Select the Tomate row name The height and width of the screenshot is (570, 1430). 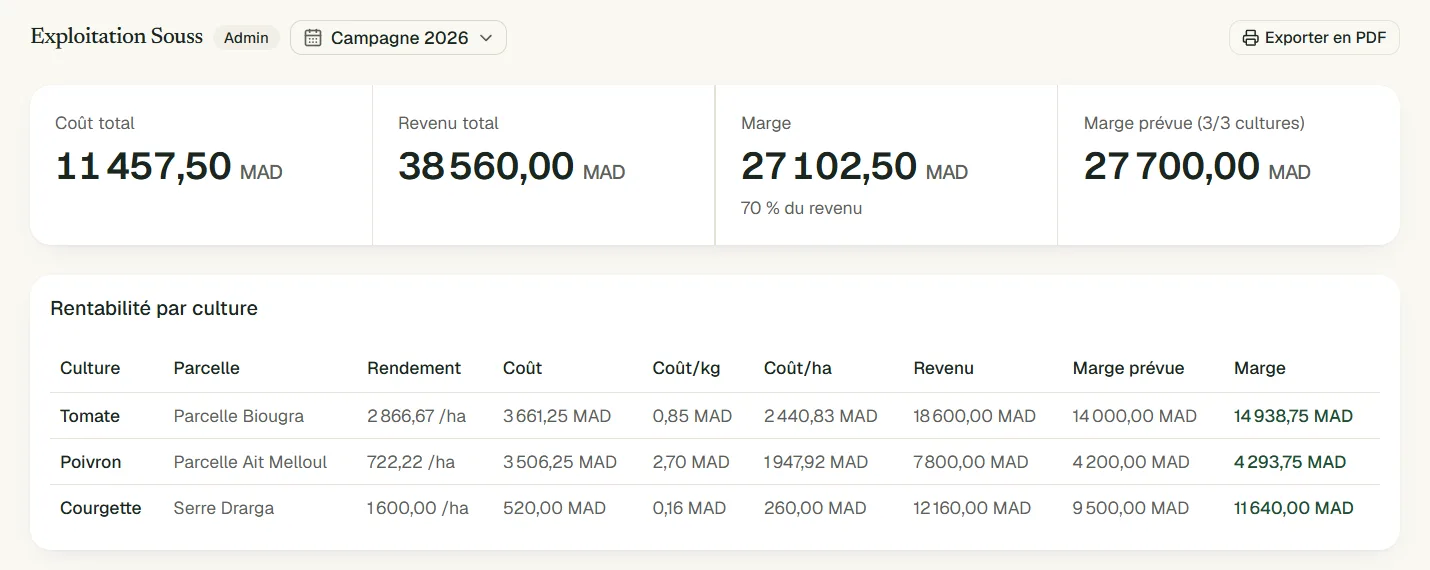click(90, 416)
